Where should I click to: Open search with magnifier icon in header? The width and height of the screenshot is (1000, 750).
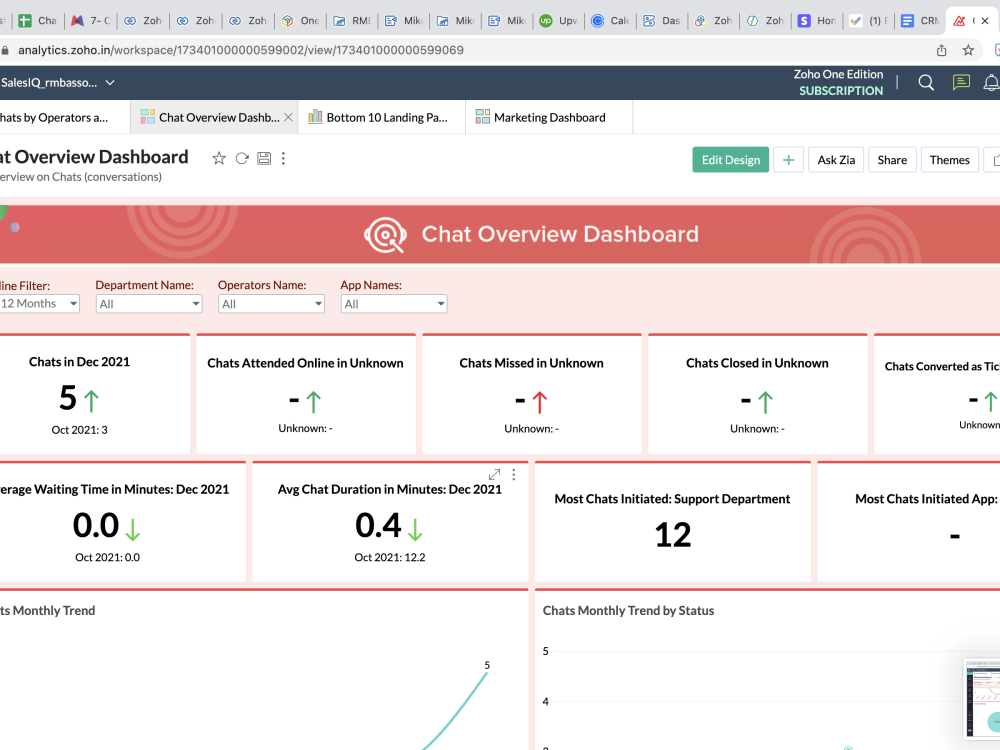[x=926, y=82]
